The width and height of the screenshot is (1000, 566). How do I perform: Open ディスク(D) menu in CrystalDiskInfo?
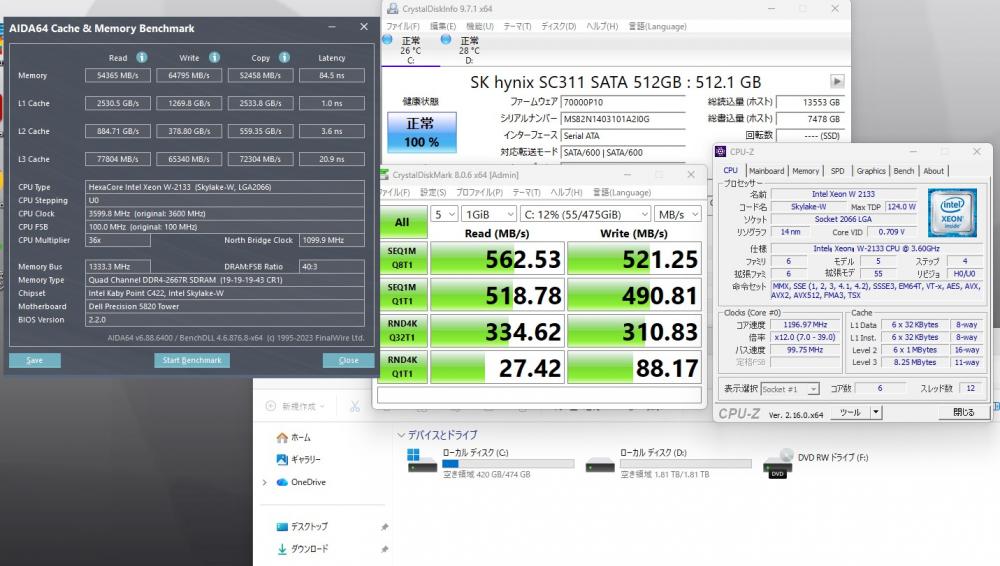(558, 26)
